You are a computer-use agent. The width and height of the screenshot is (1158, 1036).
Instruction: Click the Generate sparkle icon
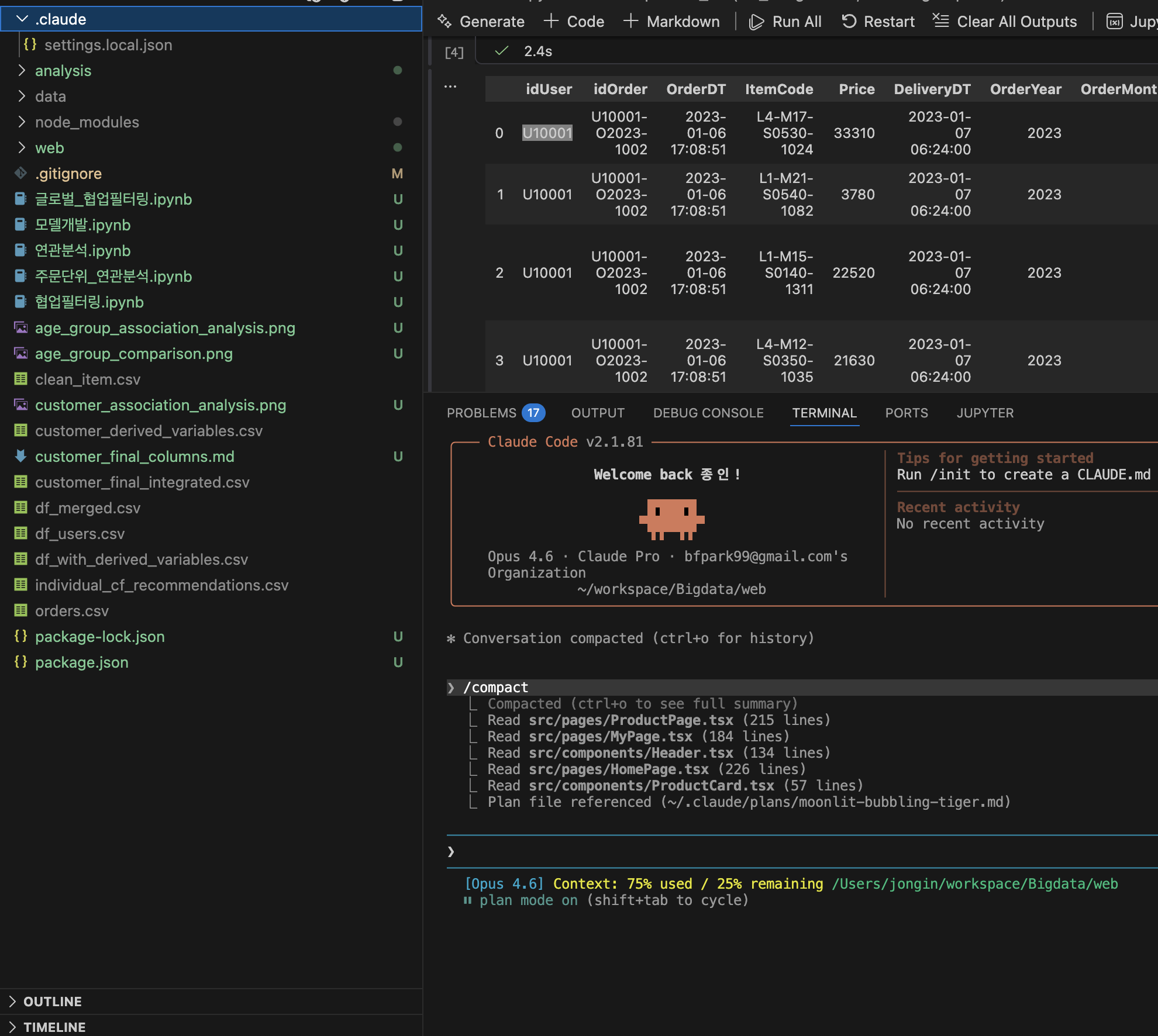pyautogui.click(x=444, y=22)
